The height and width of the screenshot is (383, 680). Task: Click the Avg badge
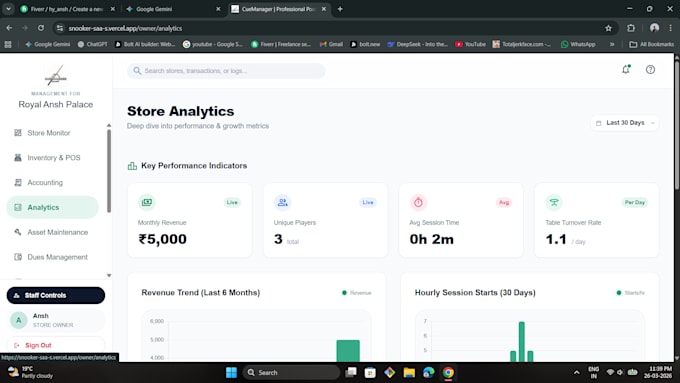point(503,202)
